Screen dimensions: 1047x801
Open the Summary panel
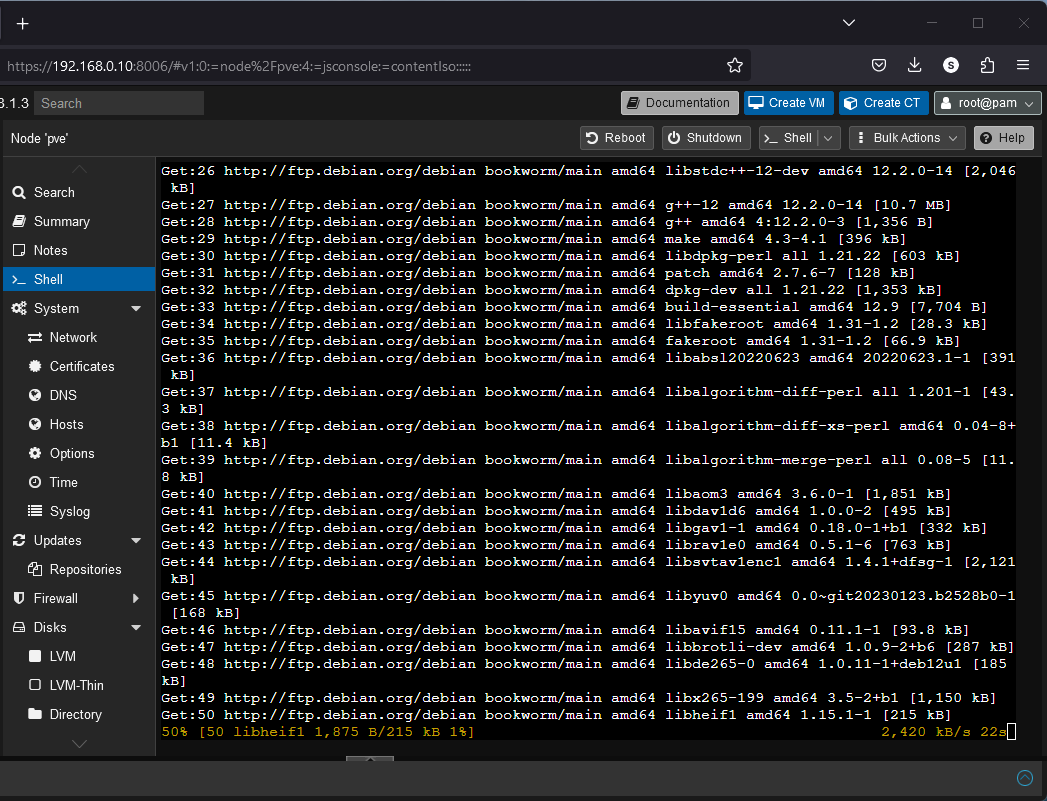pos(79,222)
